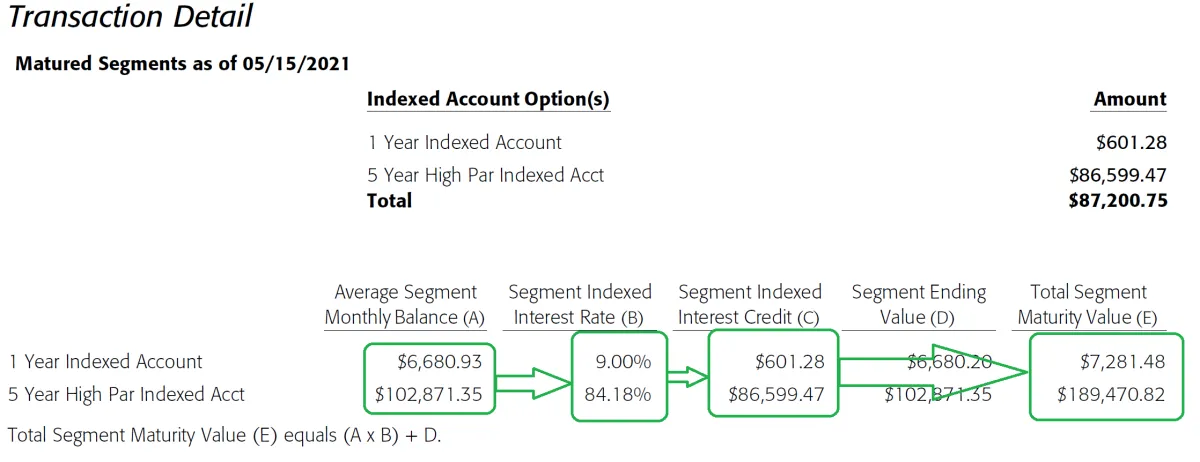Click the large green arrow pointing to Maturity Value
Image resolution: width=1200 pixels, height=462 pixels.
[930, 371]
